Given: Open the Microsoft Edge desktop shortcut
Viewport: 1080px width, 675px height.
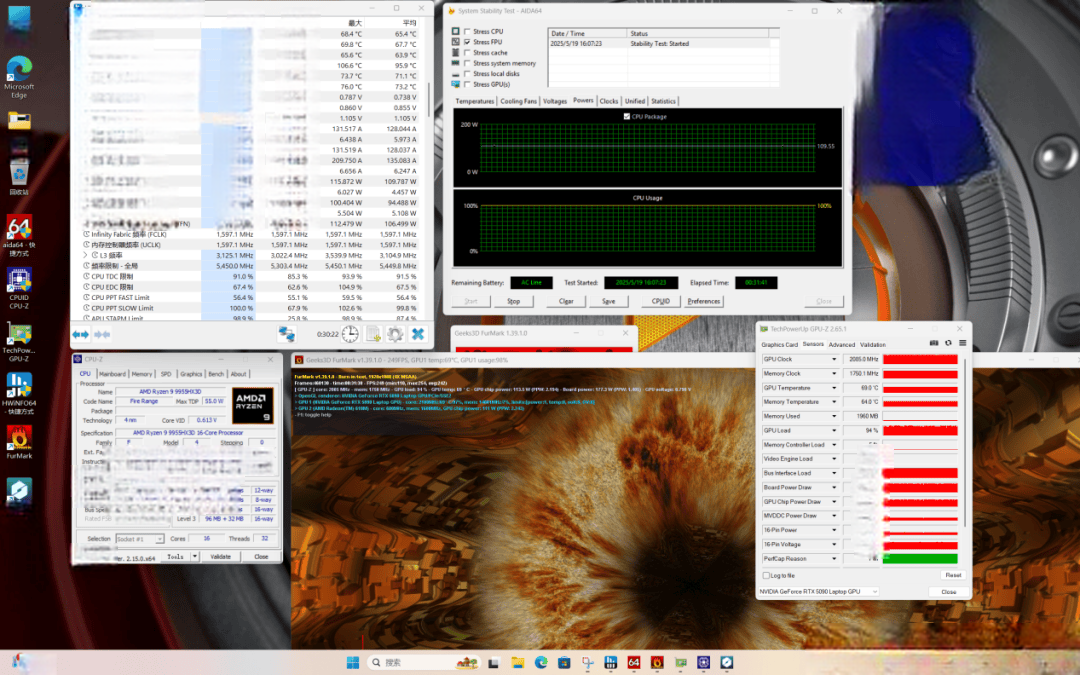Looking at the screenshot, I should tap(19, 76).
